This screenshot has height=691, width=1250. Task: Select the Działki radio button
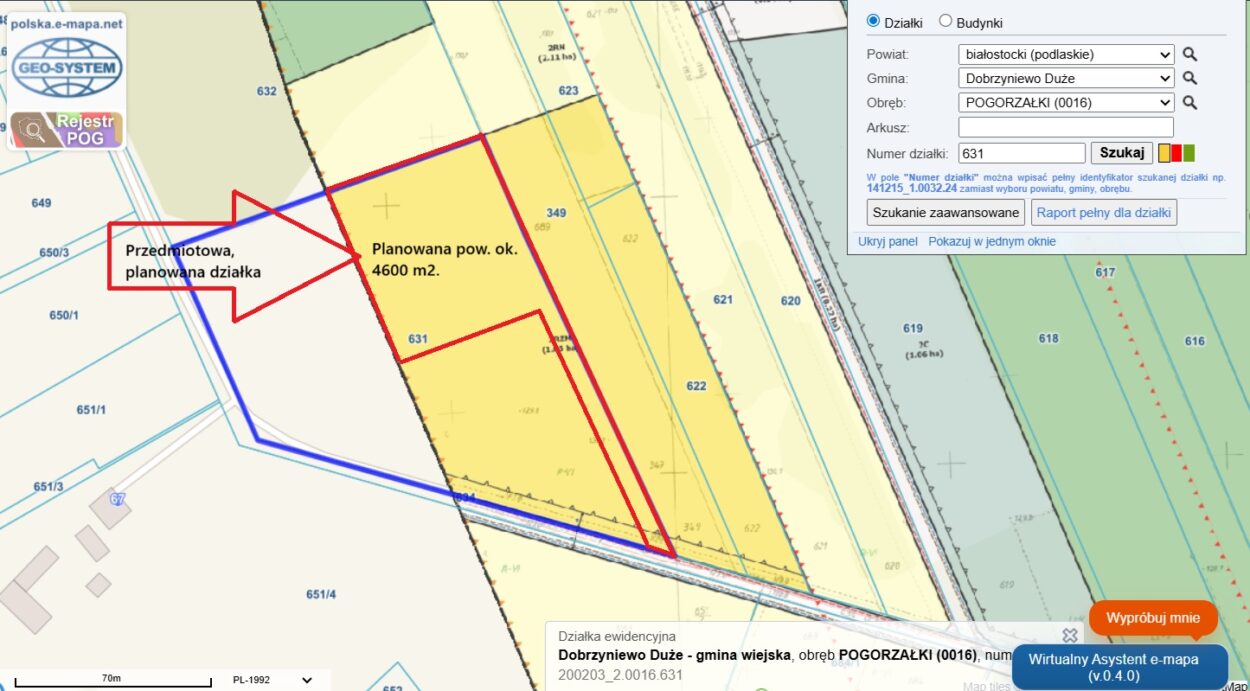pyautogui.click(x=873, y=21)
